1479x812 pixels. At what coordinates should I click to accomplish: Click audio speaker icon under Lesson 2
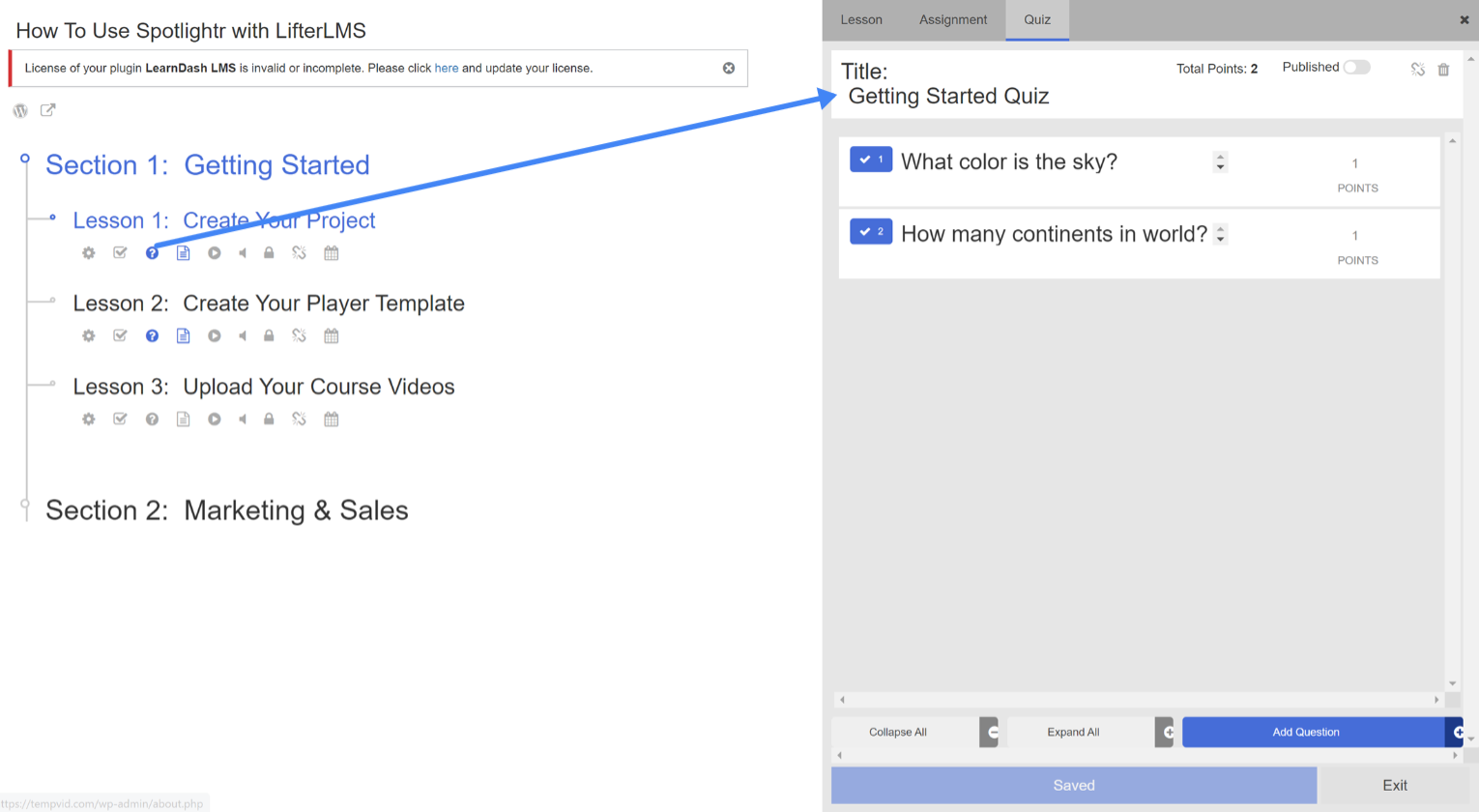(243, 336)
